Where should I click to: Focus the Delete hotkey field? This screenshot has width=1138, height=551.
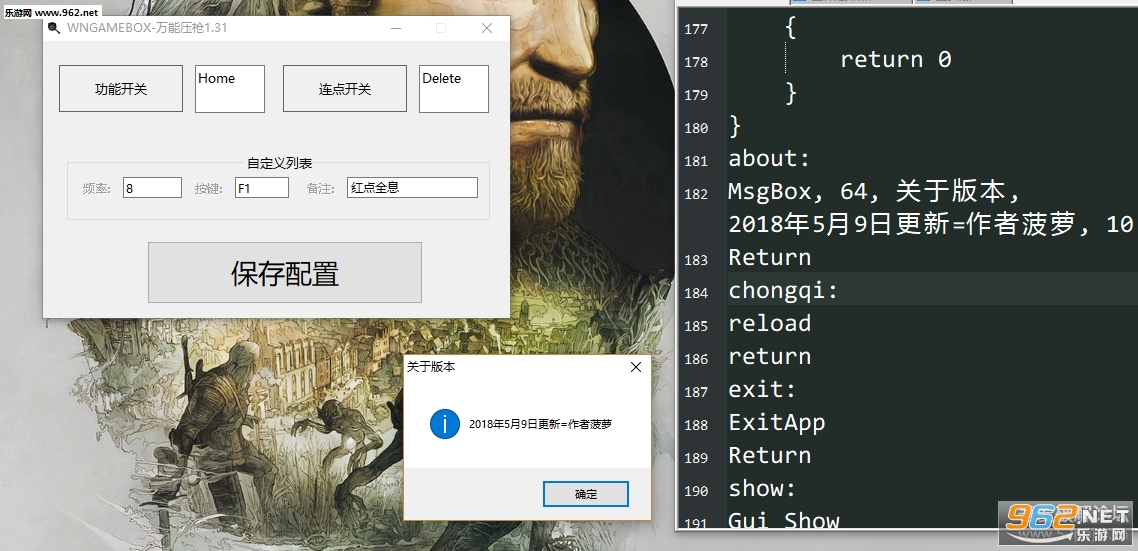(x=454, y=89)
